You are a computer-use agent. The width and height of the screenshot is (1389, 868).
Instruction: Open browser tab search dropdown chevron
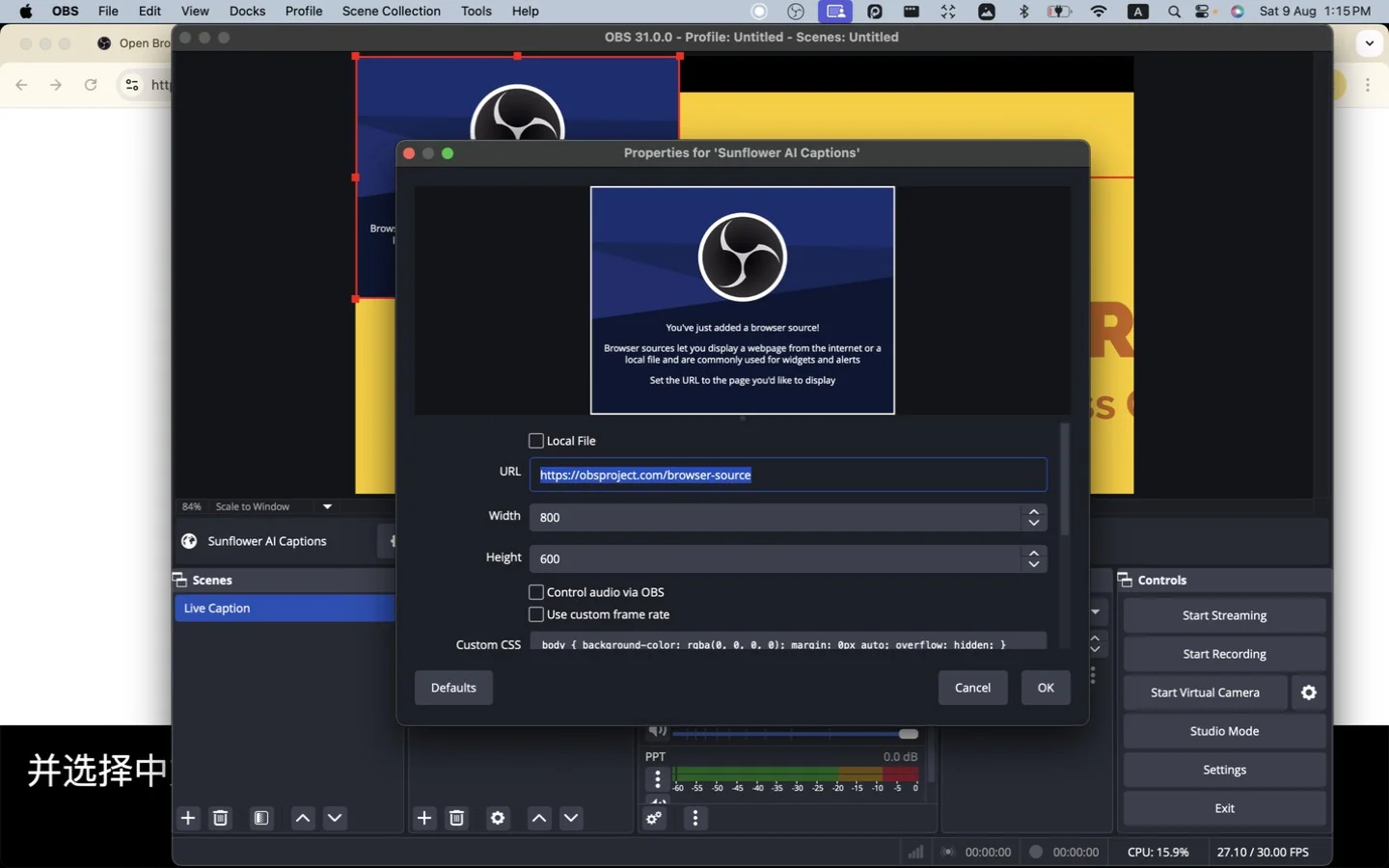pyautogui.click(x=1370, y=43)
